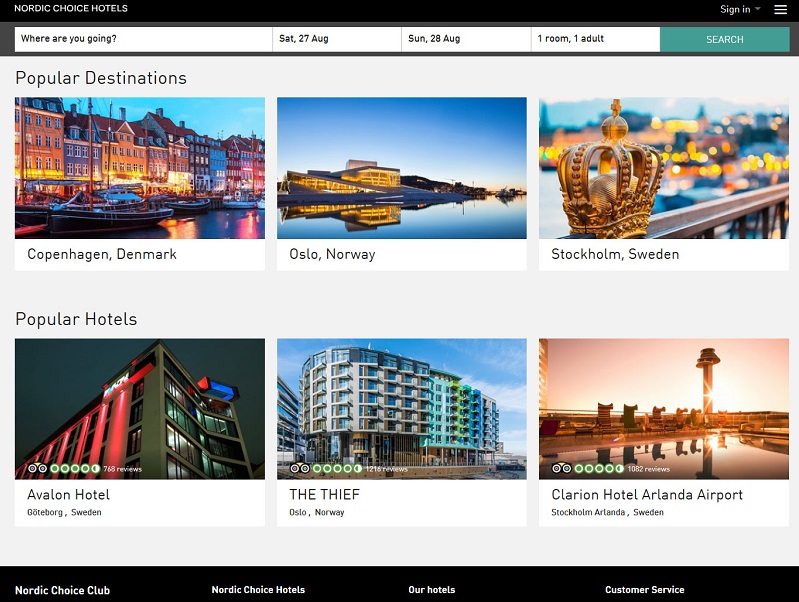
Task: Click the TripAdvisor owl icon on Clarion Hotel Arlanda
Action: tap(562, 468)
